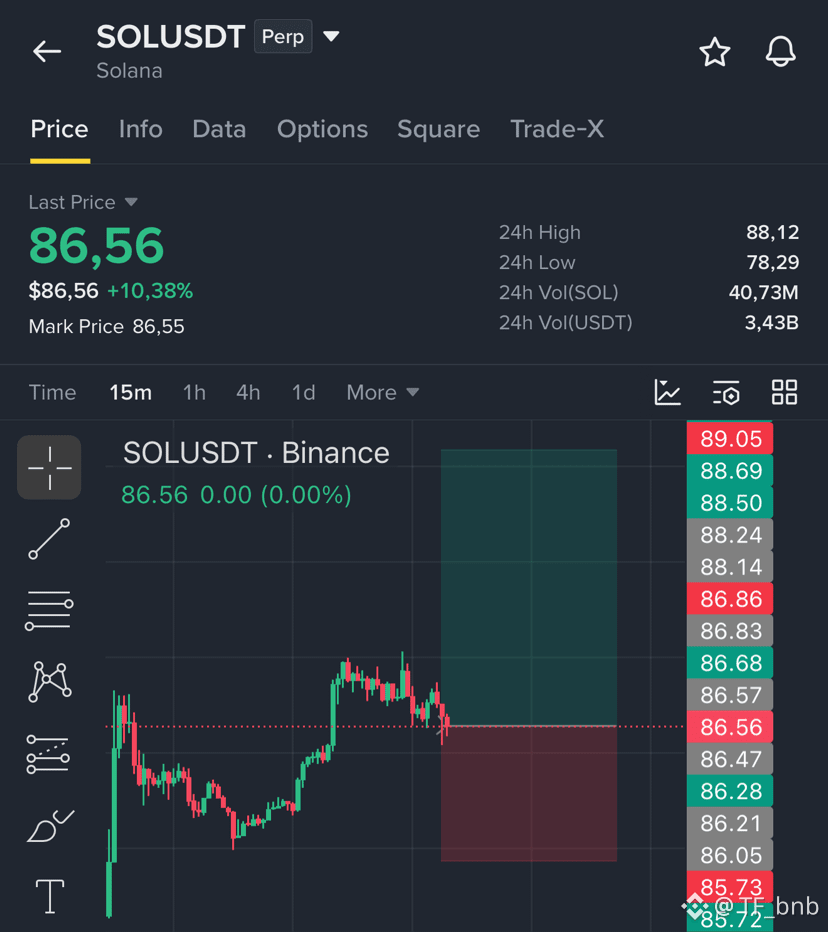Switch to the Square tab
The height and width of the screenshot is (932, 828).
pos(439,129)
